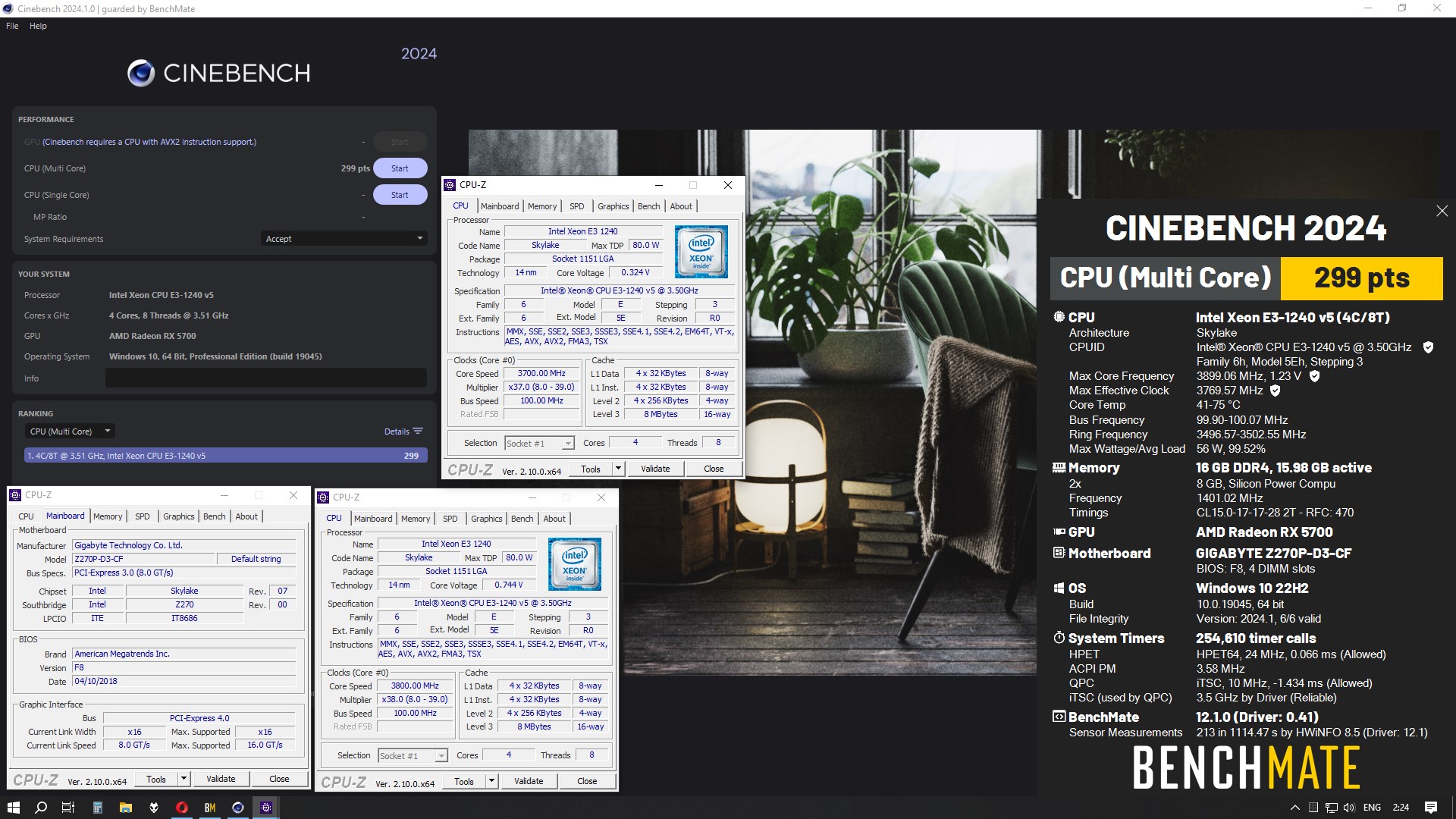Open the notification center icon

tap(1431, 808)
